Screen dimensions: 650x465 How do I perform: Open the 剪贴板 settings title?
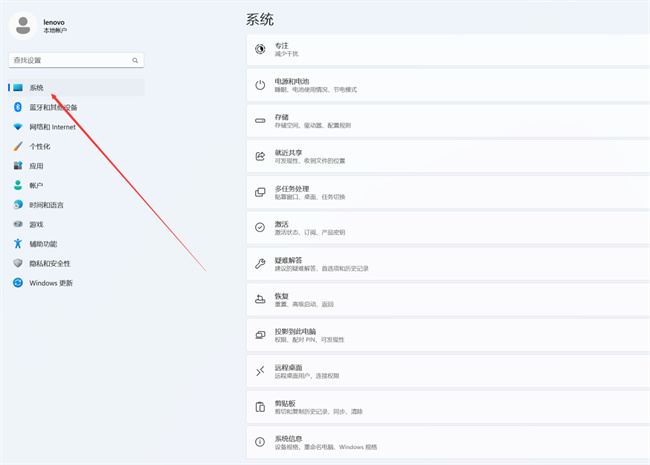coord(285,403)
